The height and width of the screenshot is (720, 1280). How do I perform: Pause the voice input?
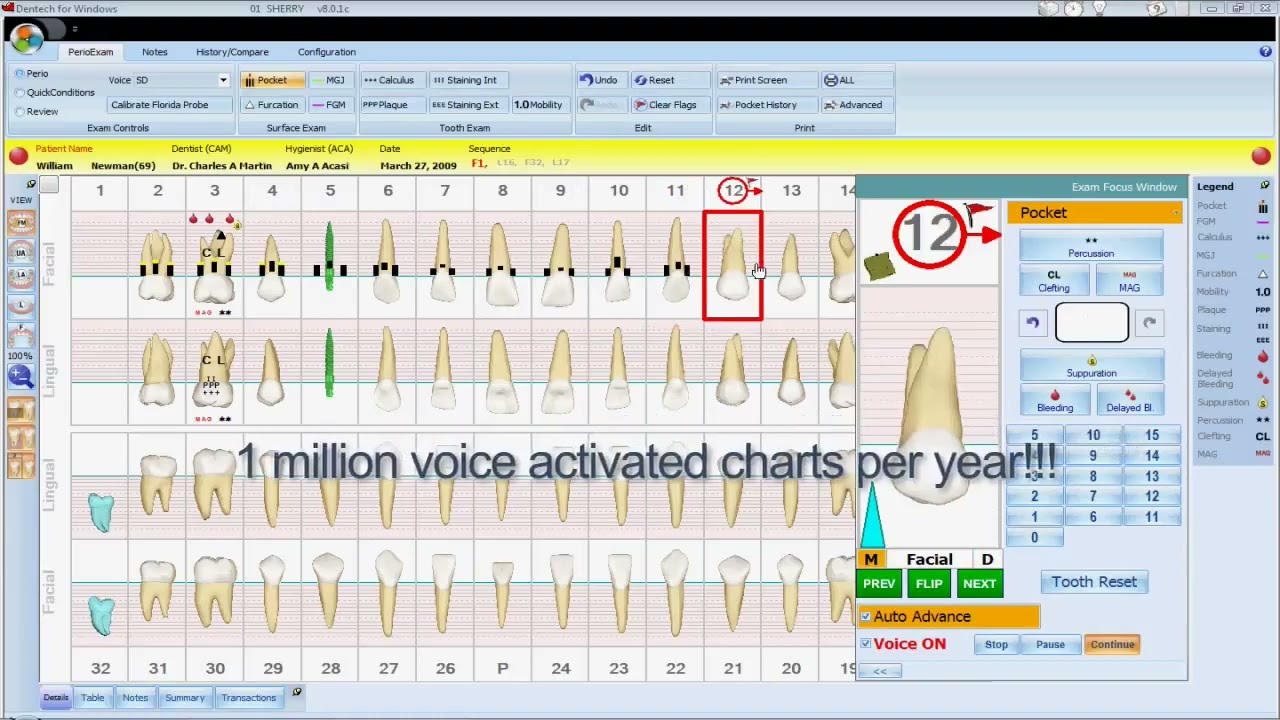(1050, 645)
